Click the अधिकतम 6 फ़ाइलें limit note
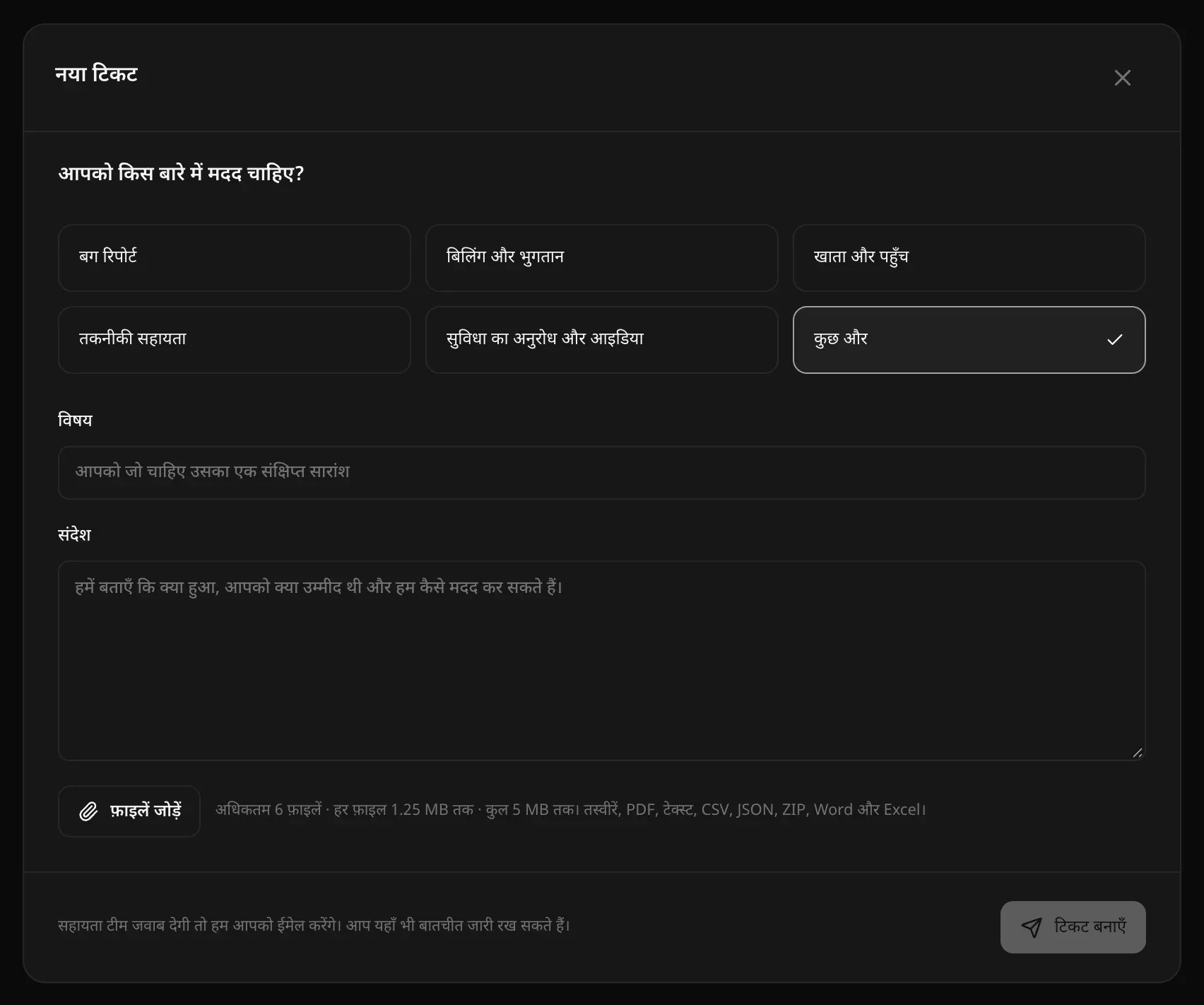This screenshot has height=1005, width=1204. tap(571, 810)
